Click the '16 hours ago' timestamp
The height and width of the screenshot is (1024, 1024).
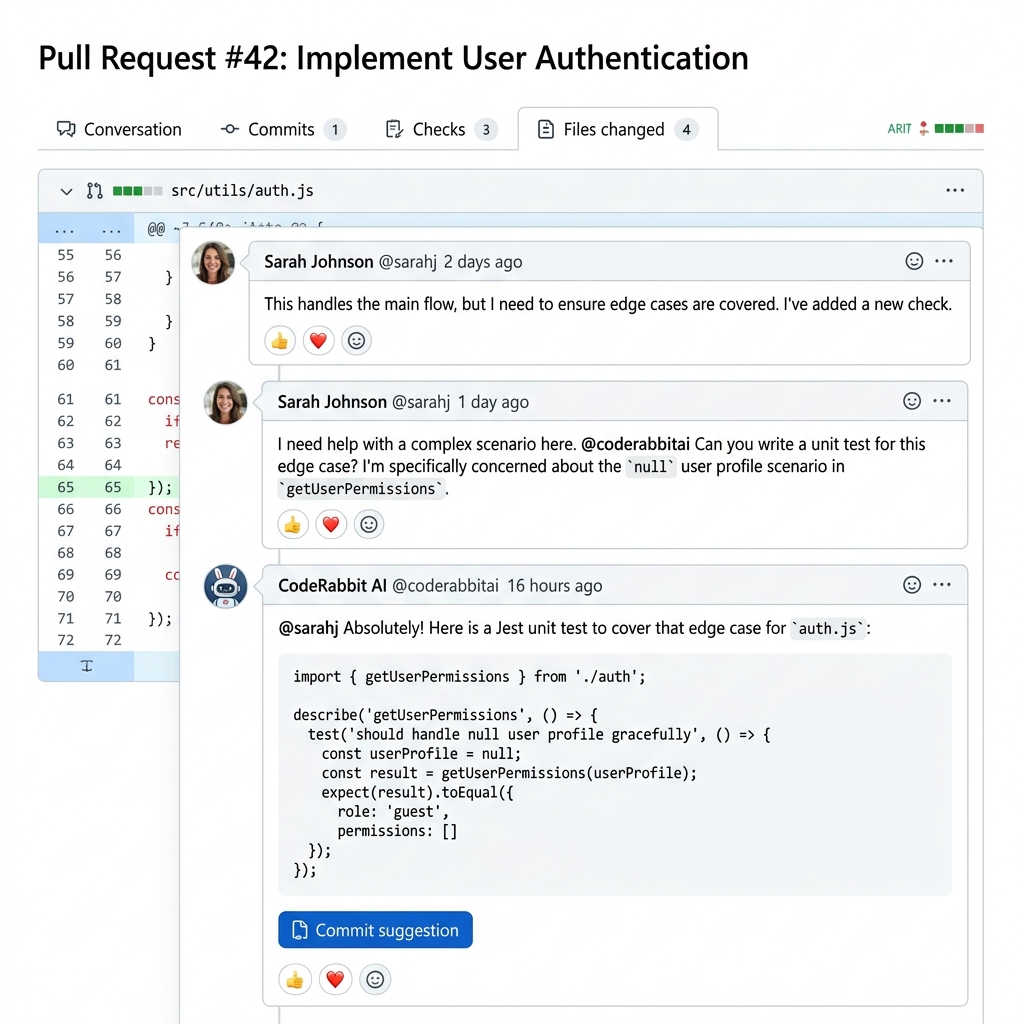pos(554,586)
